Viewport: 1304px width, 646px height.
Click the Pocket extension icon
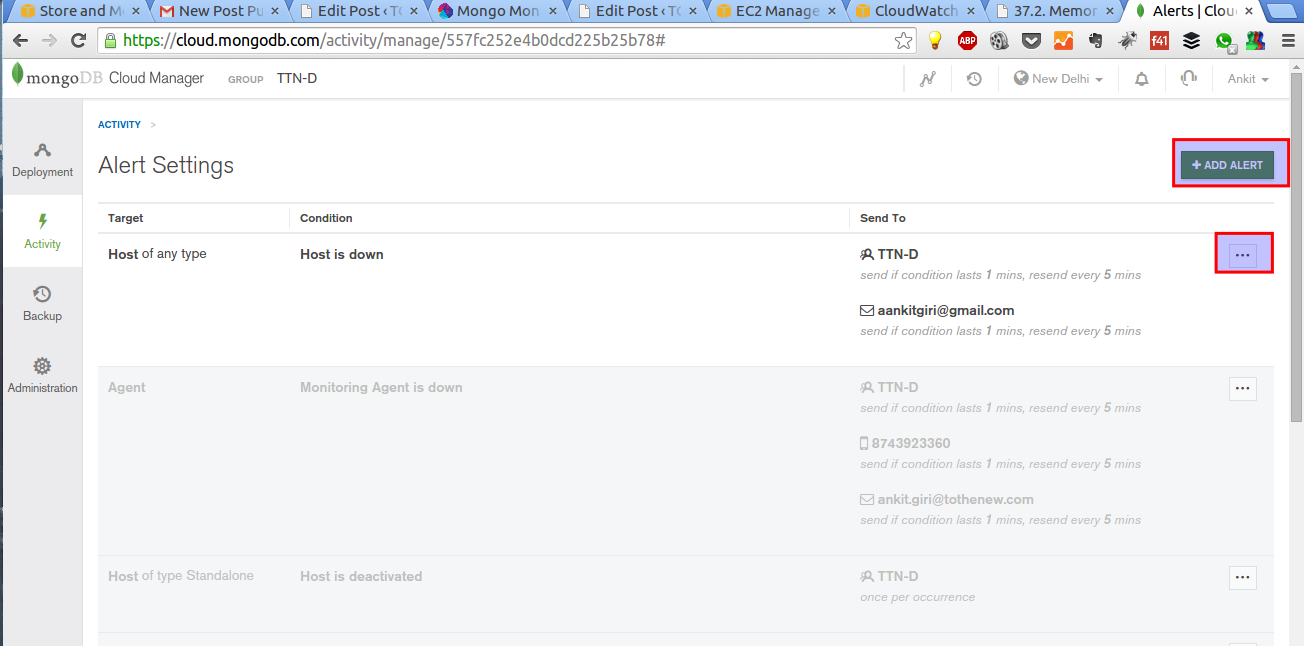(x=1031, y=41)
